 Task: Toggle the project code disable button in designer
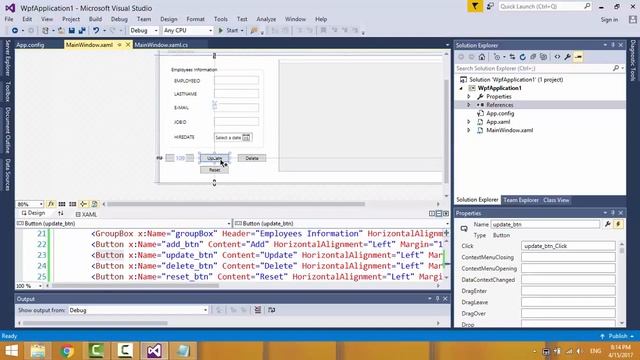(x=94, y=204)
